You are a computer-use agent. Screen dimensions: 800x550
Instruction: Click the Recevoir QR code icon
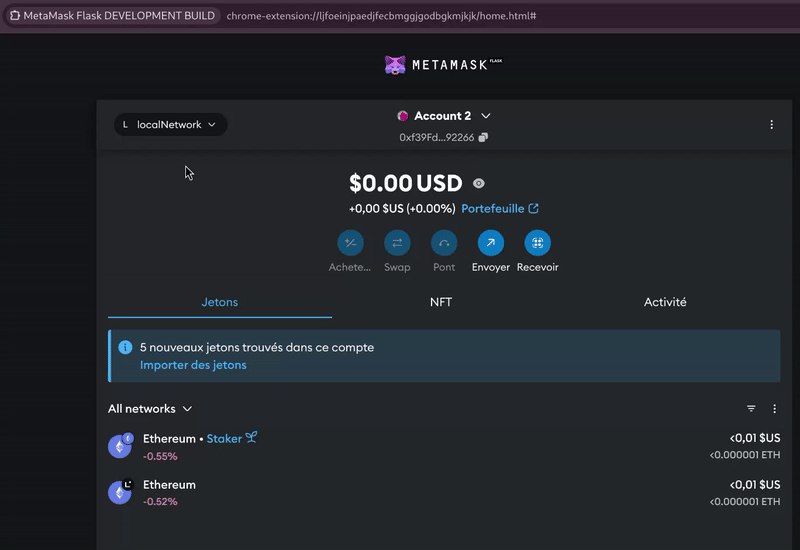pyautogui.click(x=537, y=243)
